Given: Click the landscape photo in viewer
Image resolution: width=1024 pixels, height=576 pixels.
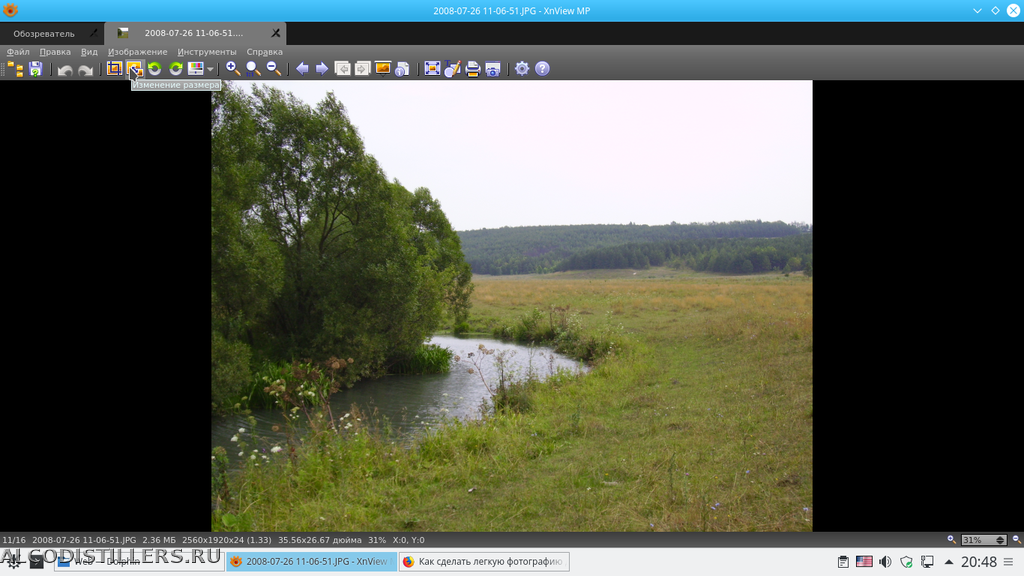Looking at the screenshot, I should [x=511, y=306].
